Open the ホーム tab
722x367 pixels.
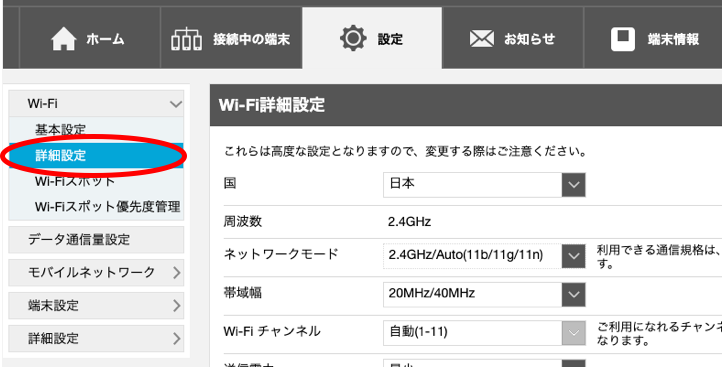pyautogui.click(x=90, y=38)
